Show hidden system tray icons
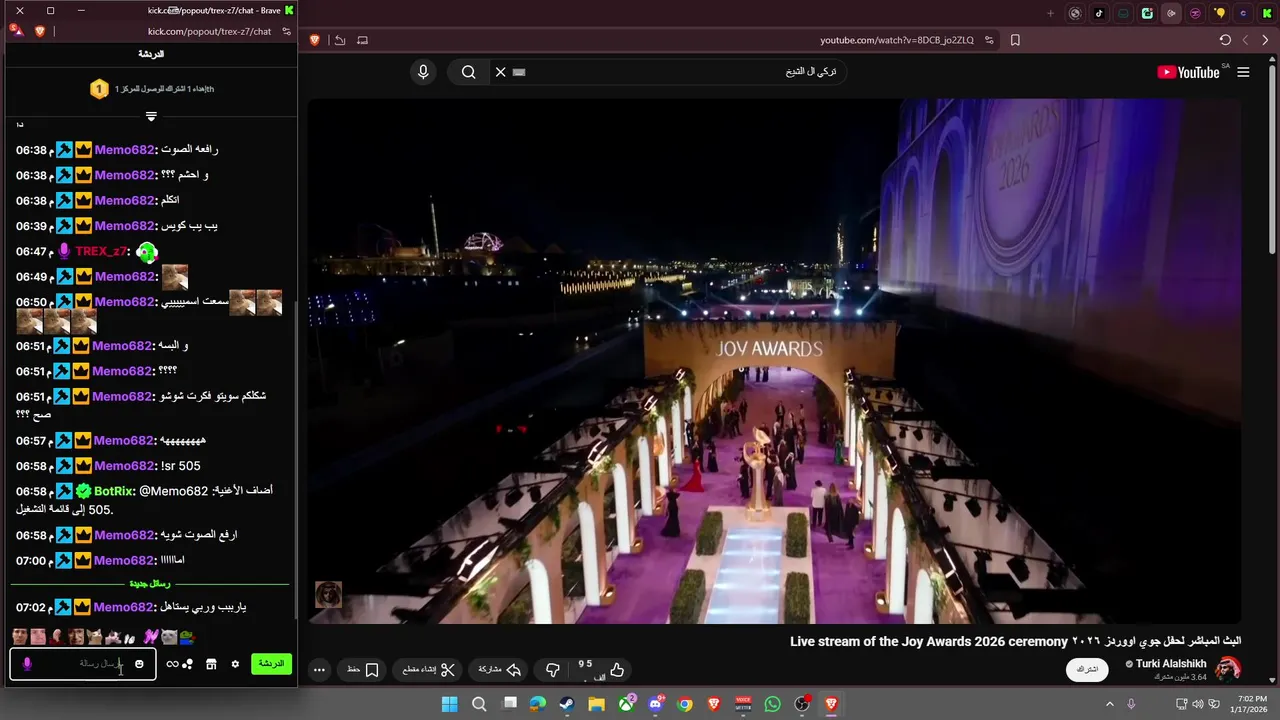This screenshot has width=1280, height=720. pyautogui.click(x=1108, y=704)
